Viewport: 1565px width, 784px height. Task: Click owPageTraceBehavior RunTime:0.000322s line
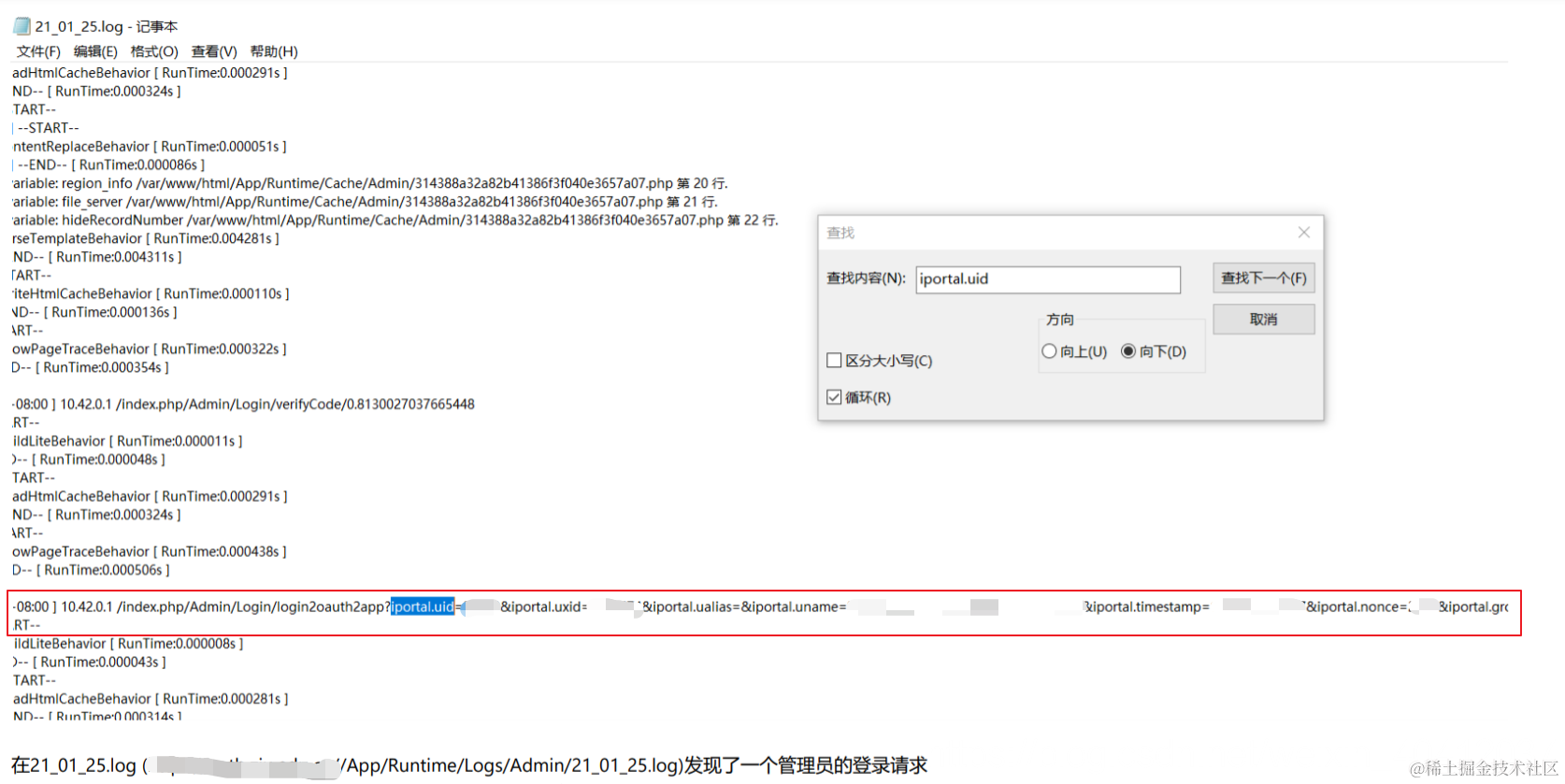click(150, 349)
